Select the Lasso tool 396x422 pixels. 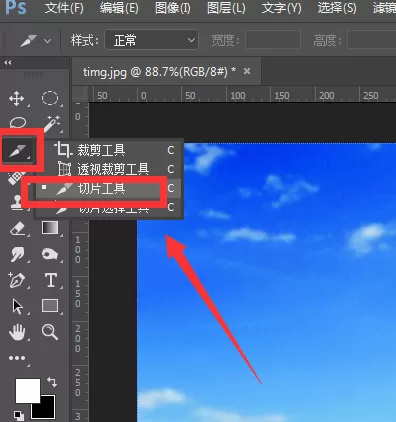coord(18,123)
